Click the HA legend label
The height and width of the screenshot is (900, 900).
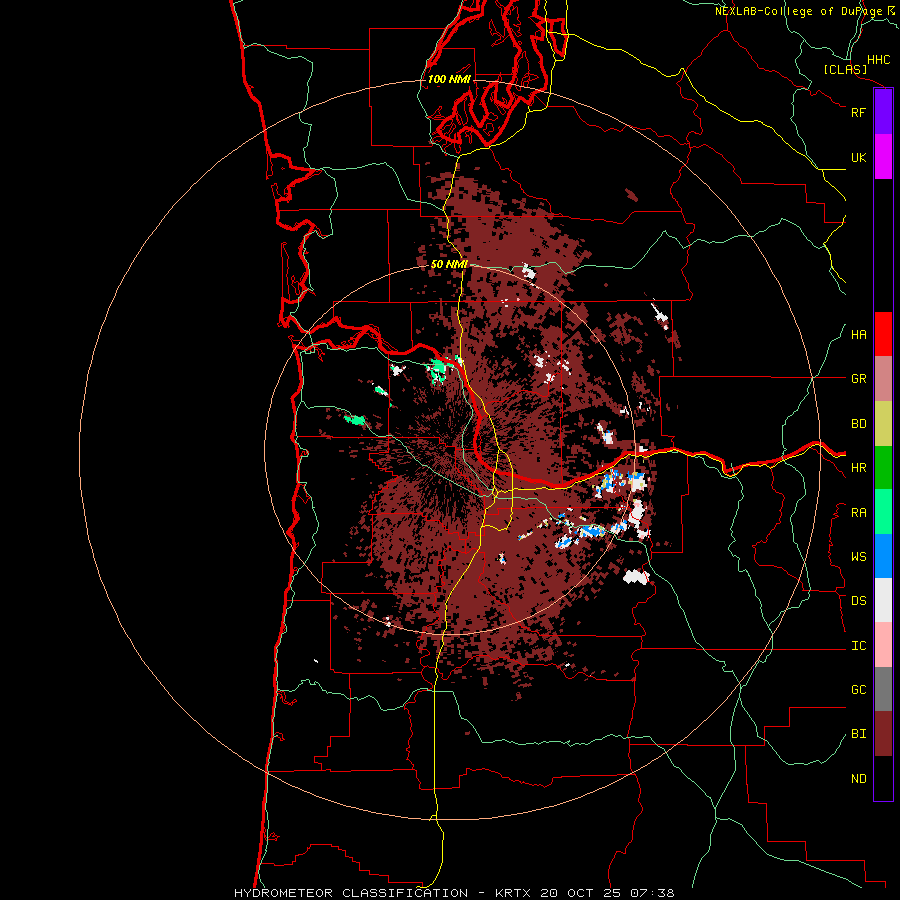pos(858,335)
